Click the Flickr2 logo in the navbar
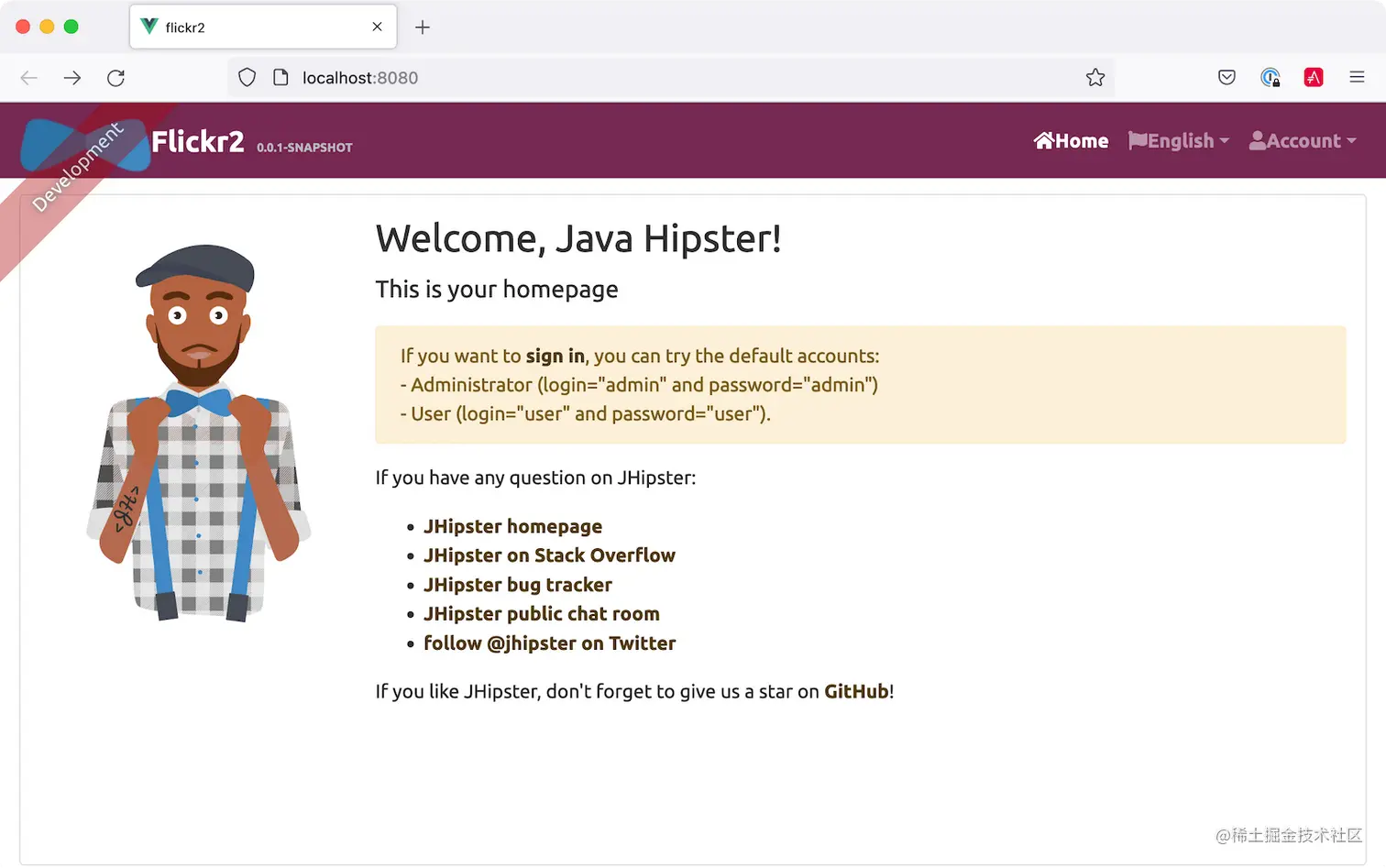 (x=198, y=140)
